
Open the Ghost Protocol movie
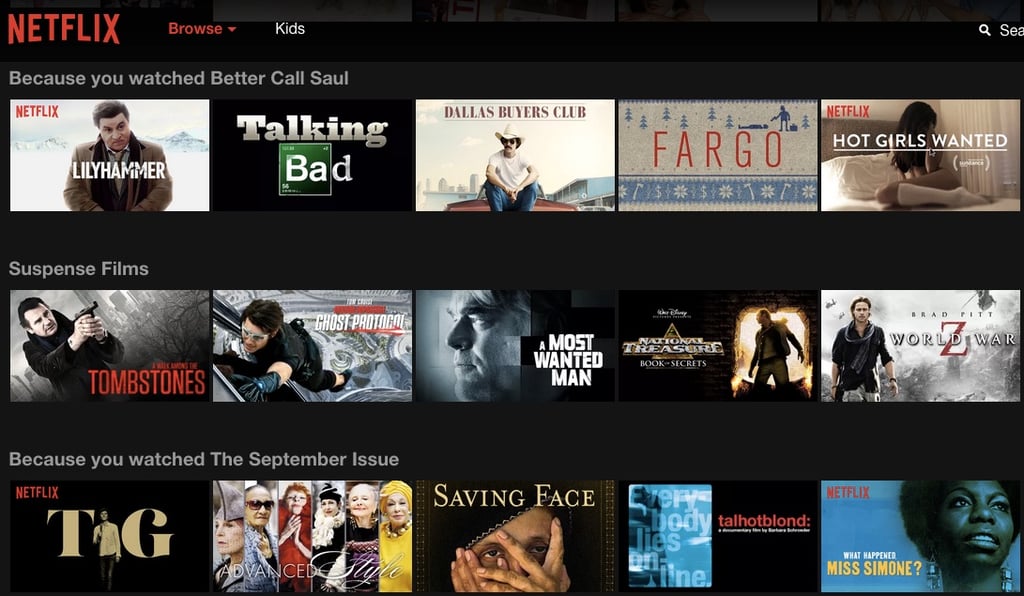click(313, 346)
